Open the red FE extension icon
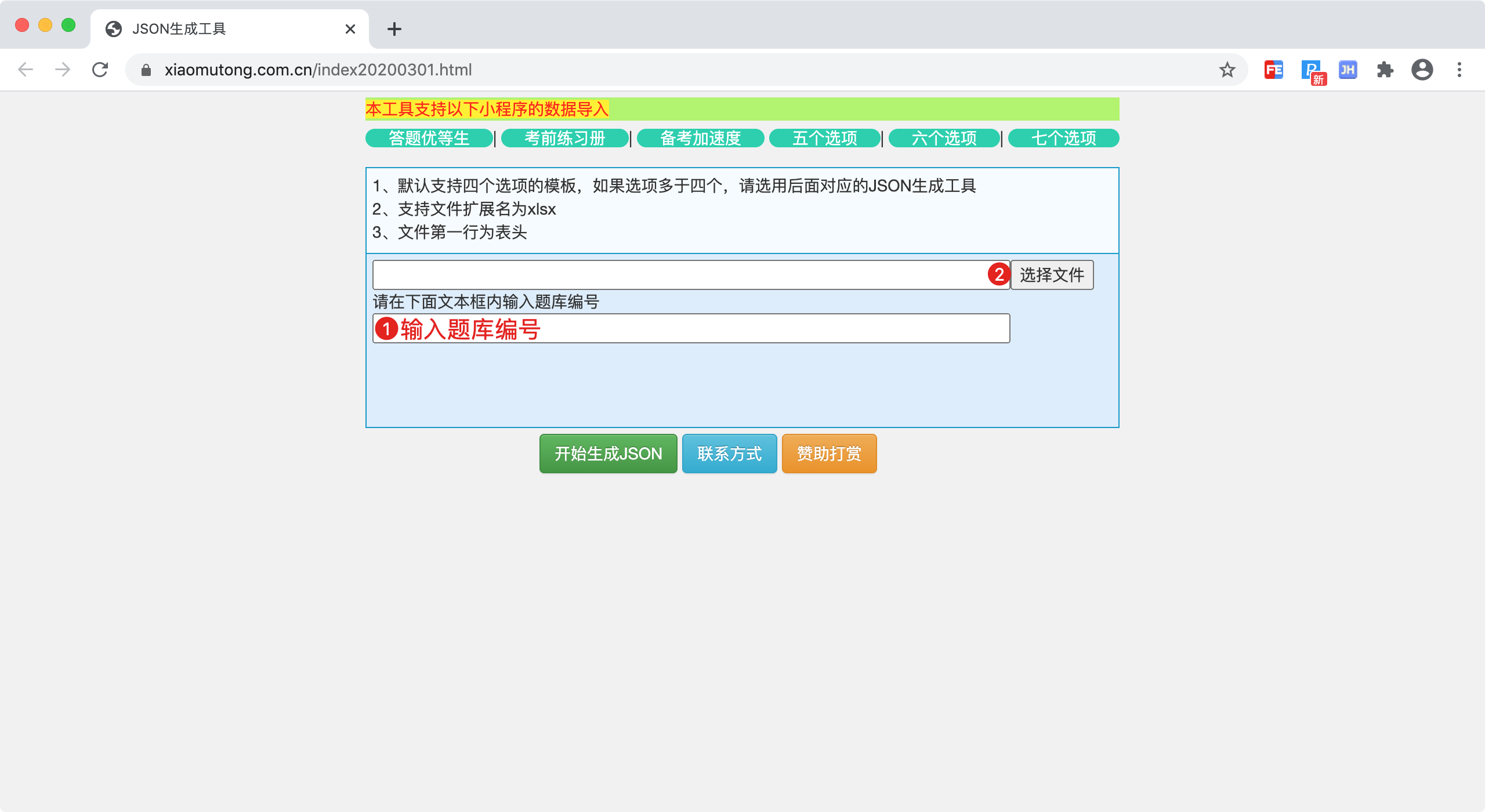 pyautogui.click(x=1273, y=70)
